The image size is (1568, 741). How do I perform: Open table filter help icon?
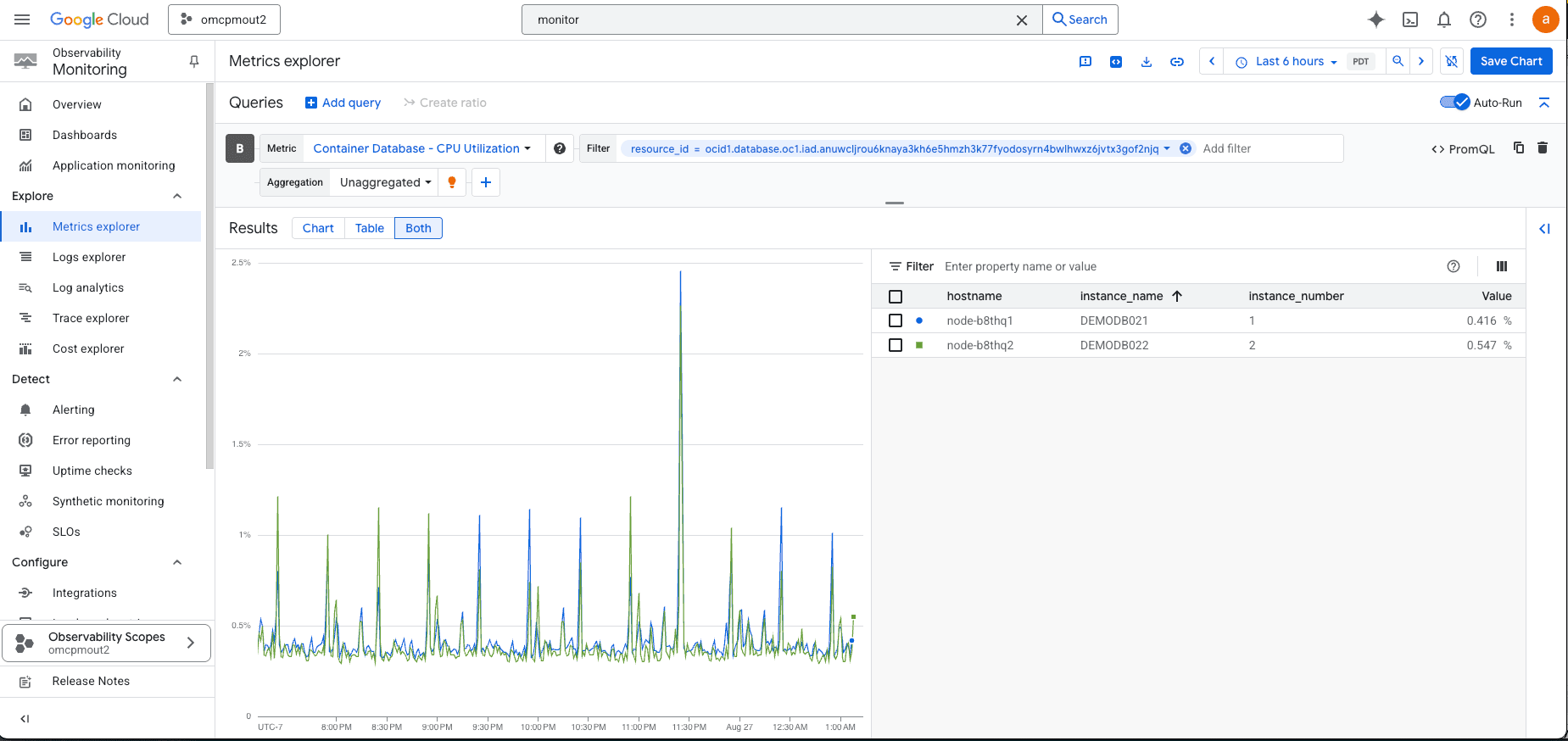[1454, 266]
